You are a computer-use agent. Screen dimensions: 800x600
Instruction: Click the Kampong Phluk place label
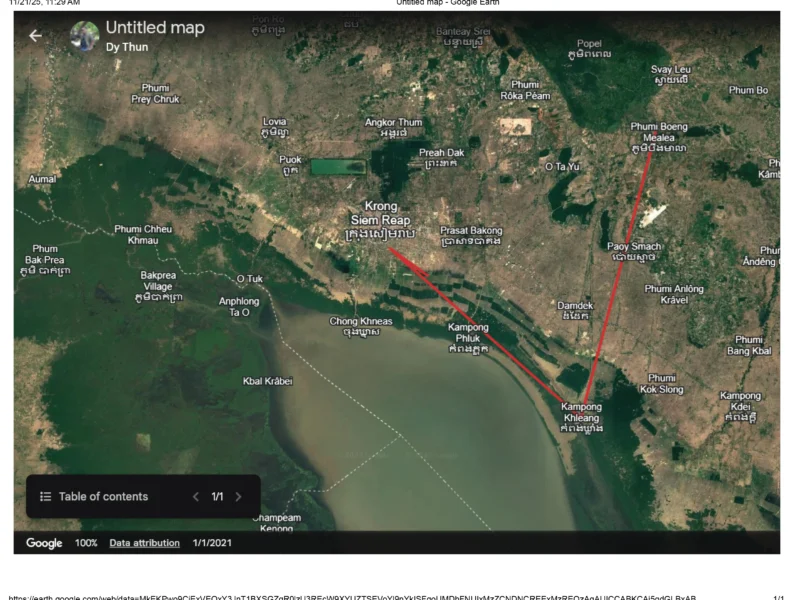point(468,338)
